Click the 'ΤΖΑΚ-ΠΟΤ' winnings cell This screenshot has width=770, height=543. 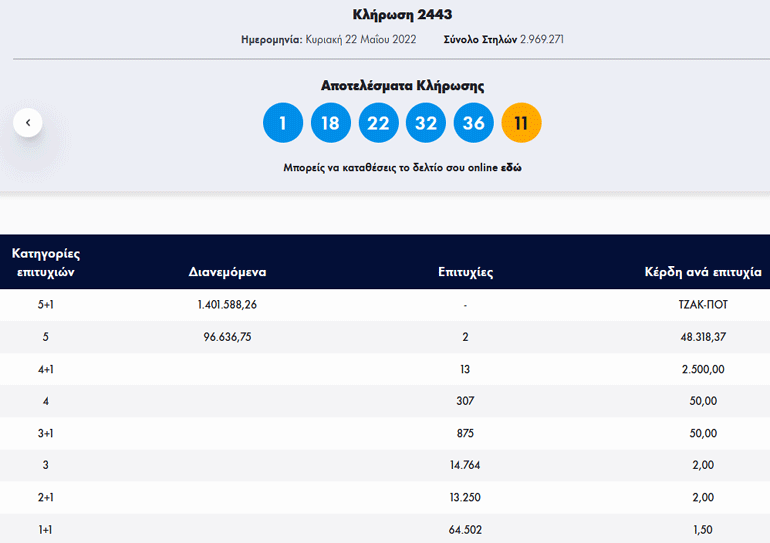703,305
